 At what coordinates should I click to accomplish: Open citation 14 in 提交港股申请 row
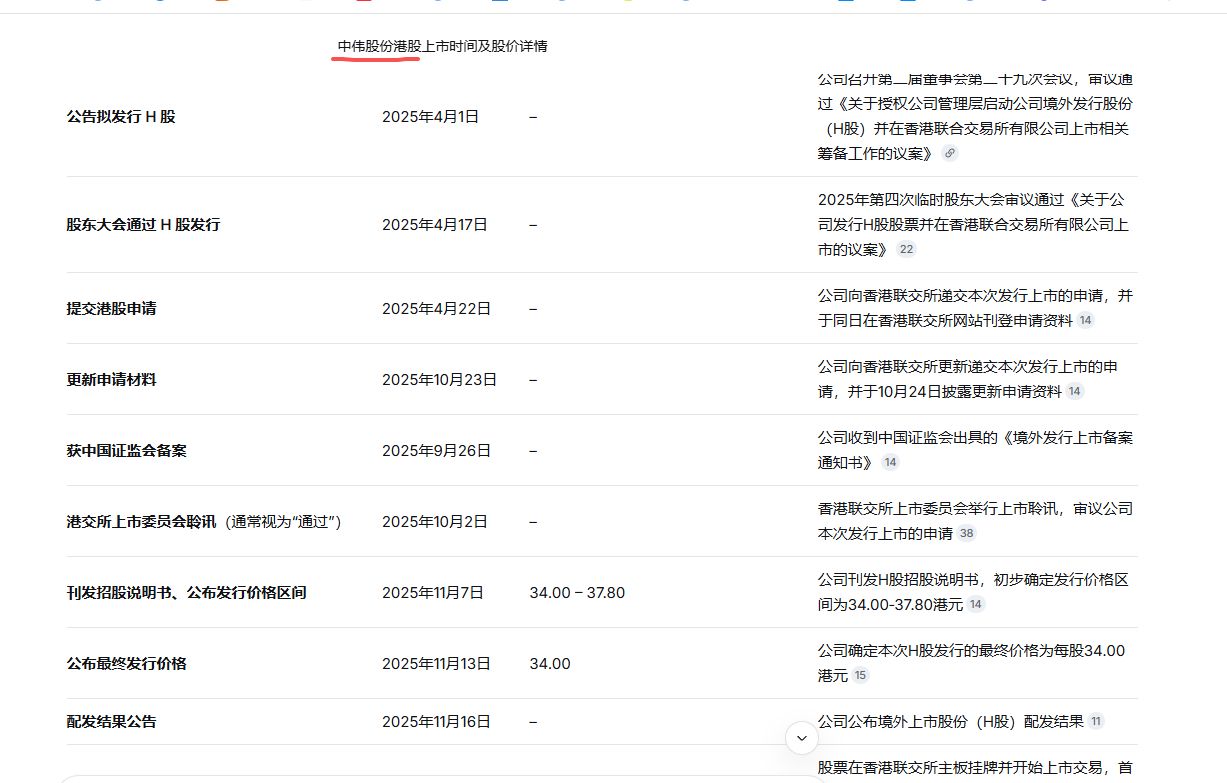(1085, 320)
